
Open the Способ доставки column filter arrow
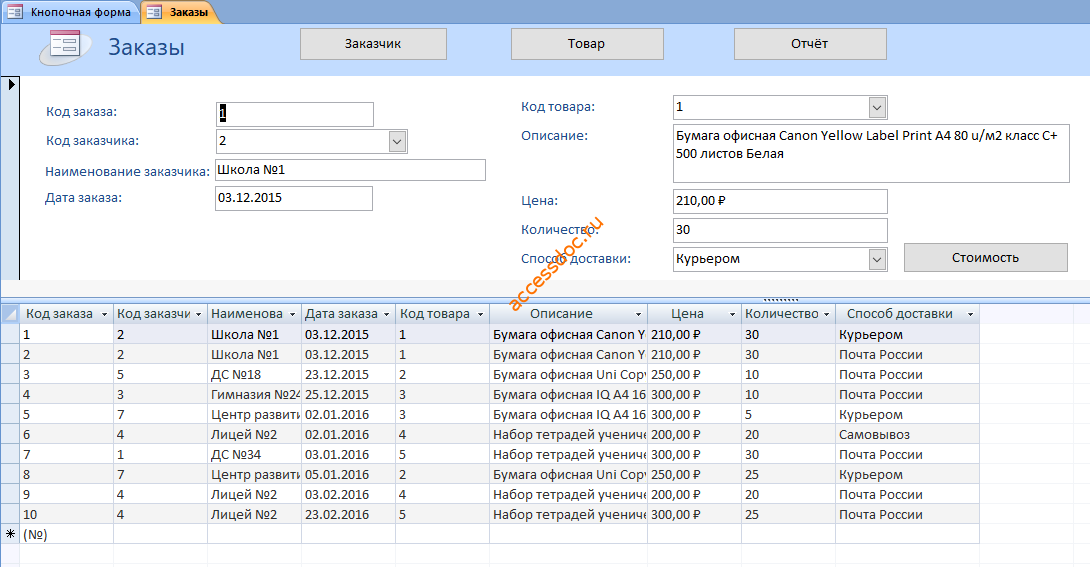970,315
